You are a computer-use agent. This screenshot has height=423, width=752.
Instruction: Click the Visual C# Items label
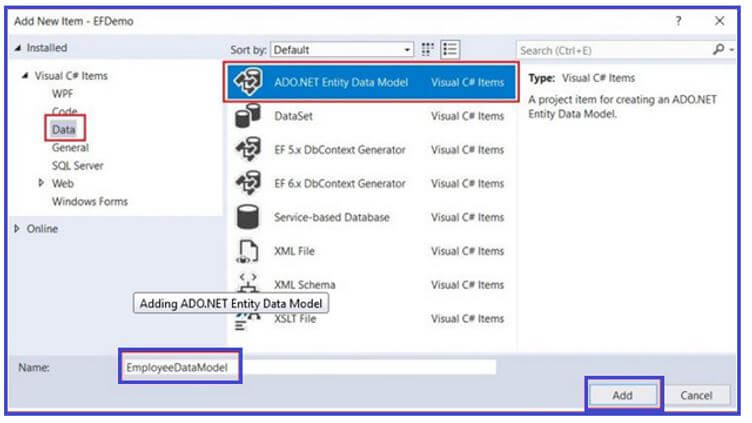(71, 76)
